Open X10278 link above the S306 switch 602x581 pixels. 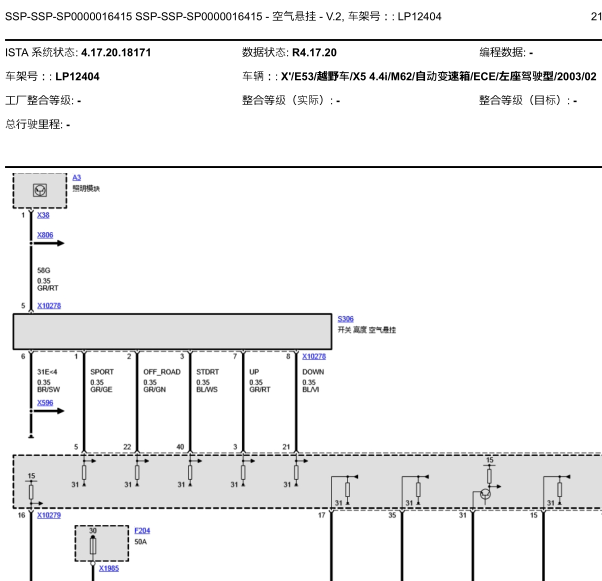click(x=49, y=306)
